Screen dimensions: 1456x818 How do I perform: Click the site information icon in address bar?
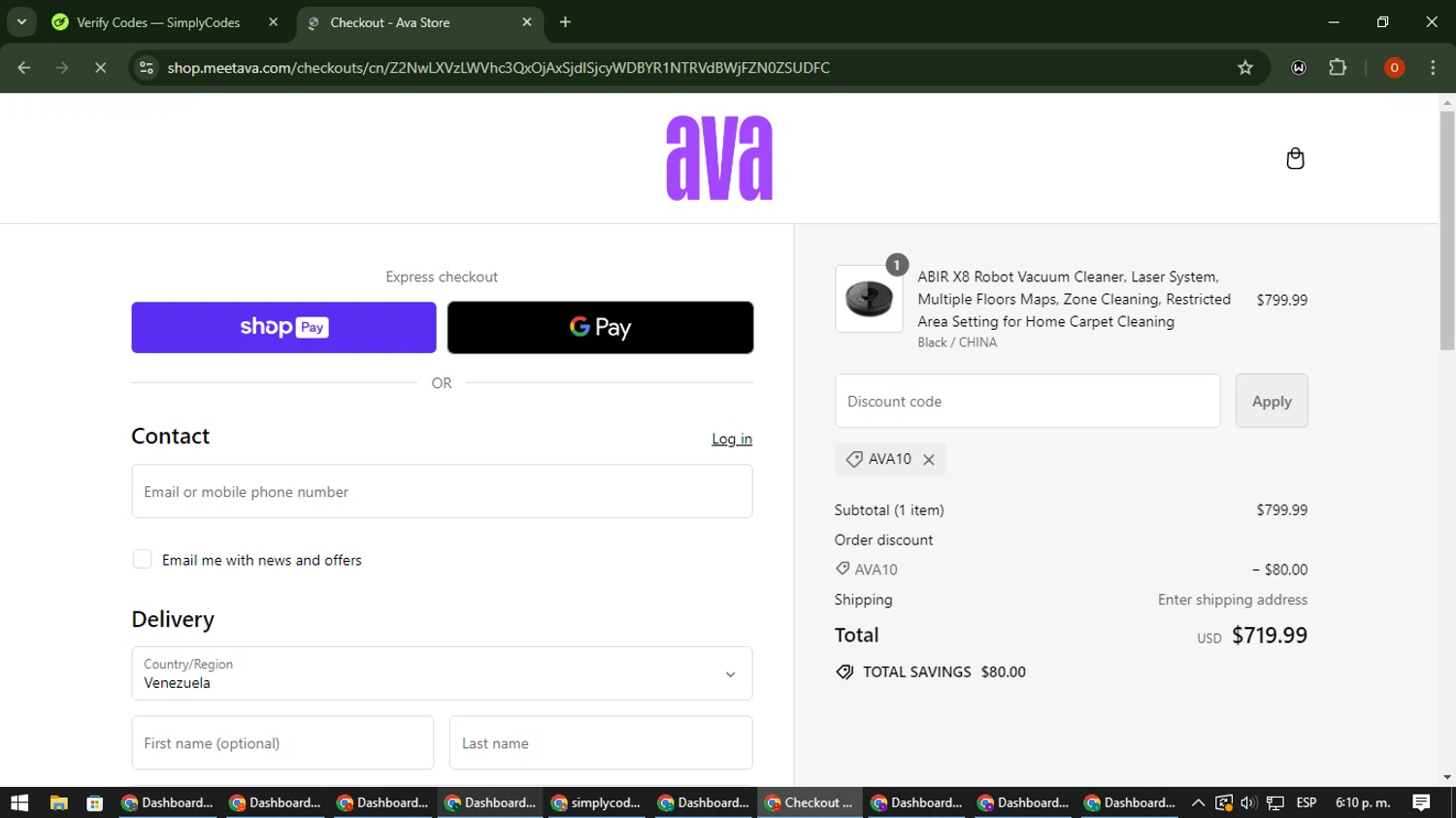tap(147, 67)
